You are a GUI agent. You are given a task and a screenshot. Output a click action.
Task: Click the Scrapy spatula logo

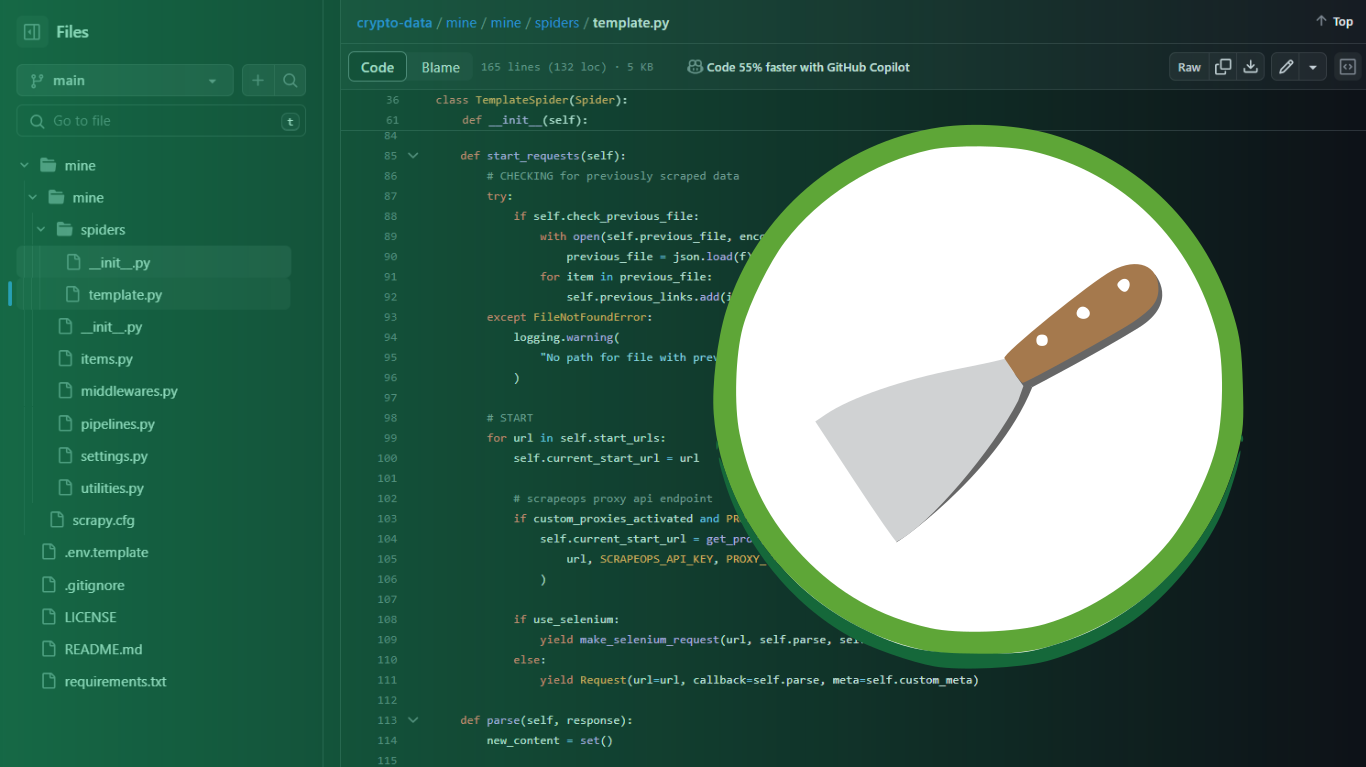tap(979, 398)
